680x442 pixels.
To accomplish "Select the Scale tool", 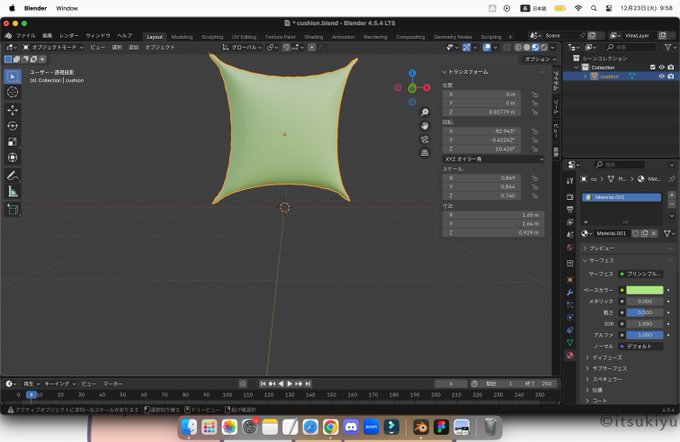I will pyautogui.click(x=13, y=142).
